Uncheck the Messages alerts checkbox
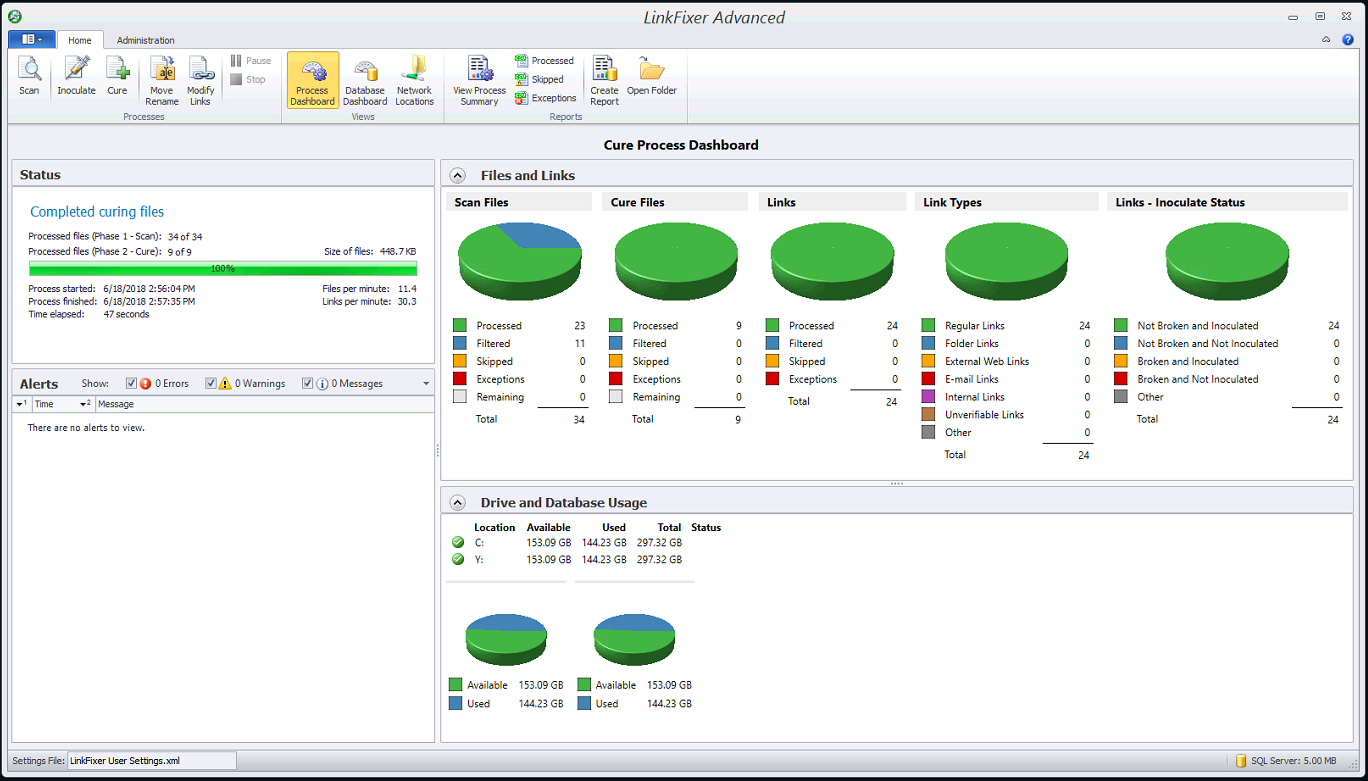The image size is (1368, 781). (x=307, y=384)
